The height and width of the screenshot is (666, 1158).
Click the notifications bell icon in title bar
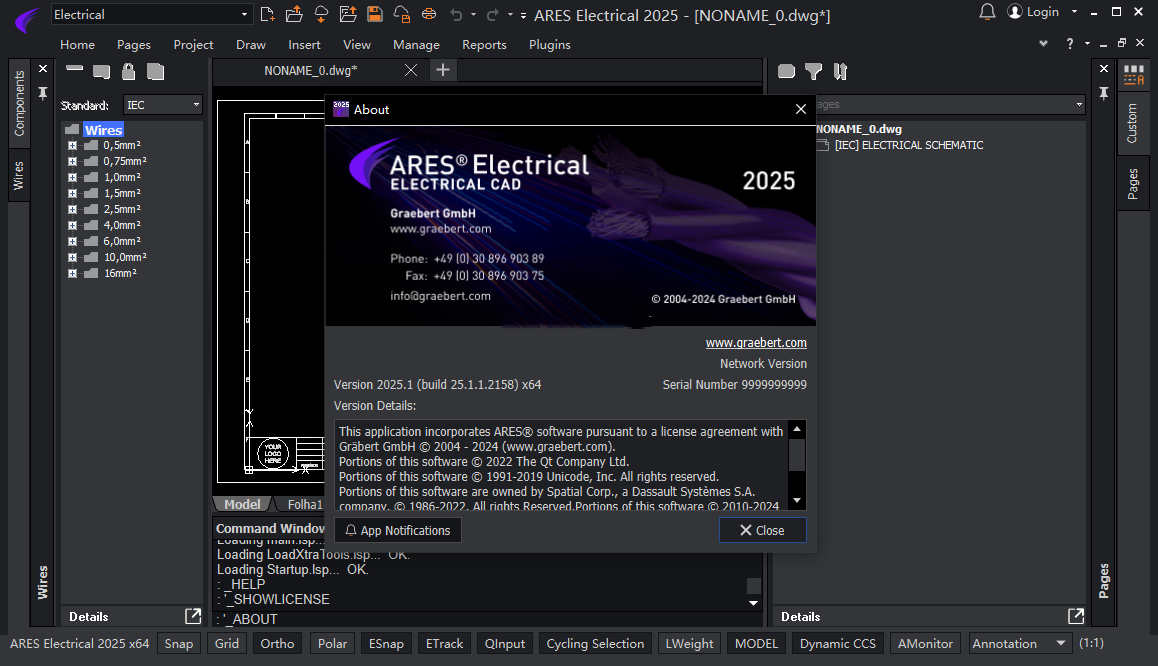[987, 12]
